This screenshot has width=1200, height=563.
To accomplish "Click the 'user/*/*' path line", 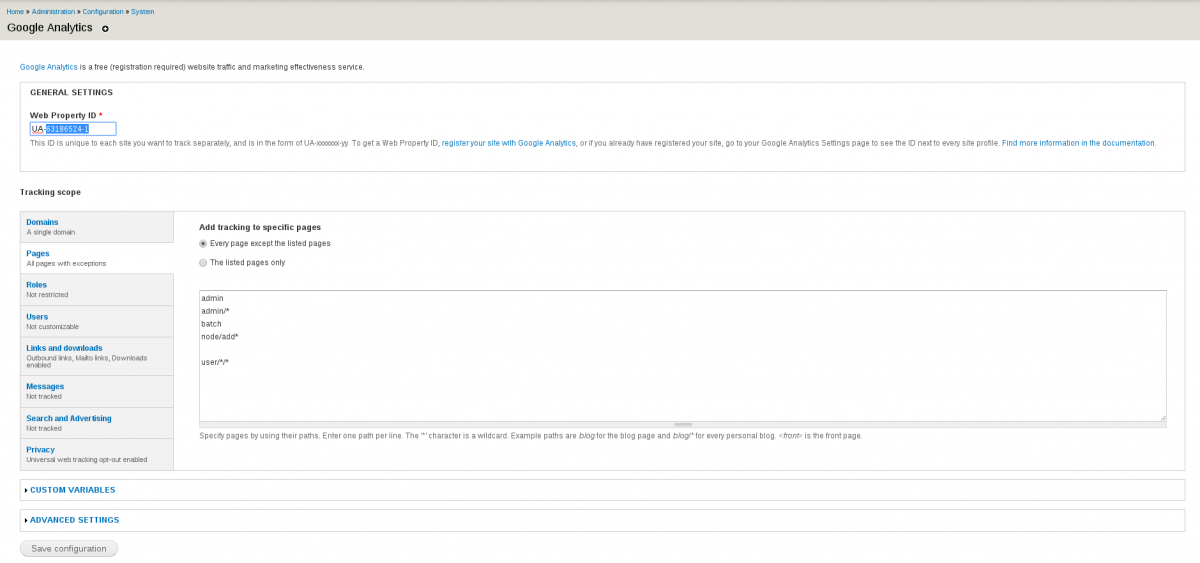I will click(215, 362).
